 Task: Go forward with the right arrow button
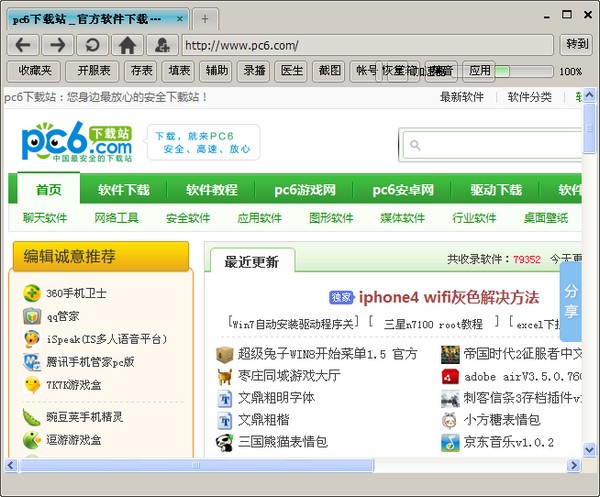click(x=58, y=45)
